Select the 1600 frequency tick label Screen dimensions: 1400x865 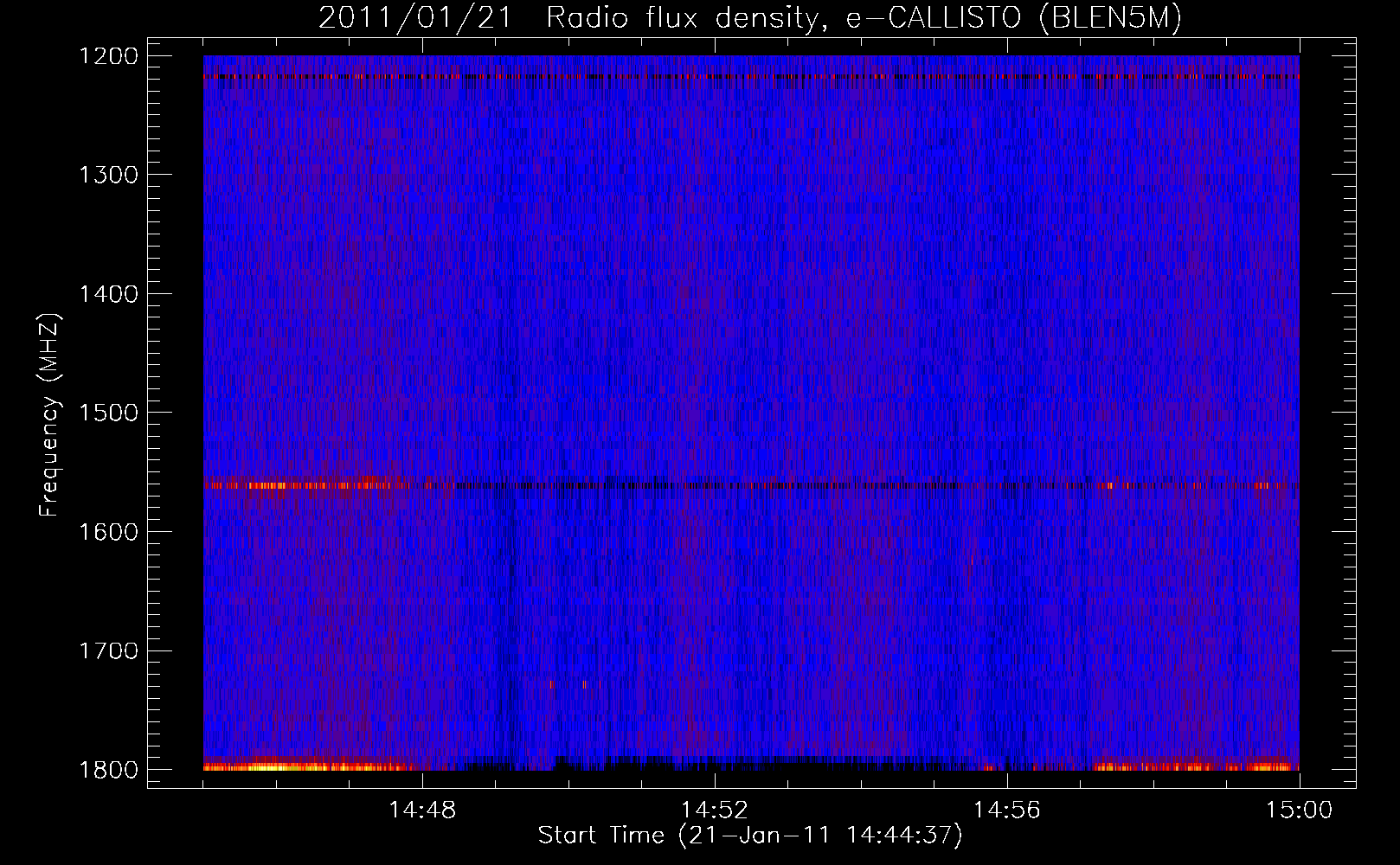click(109, 532)
